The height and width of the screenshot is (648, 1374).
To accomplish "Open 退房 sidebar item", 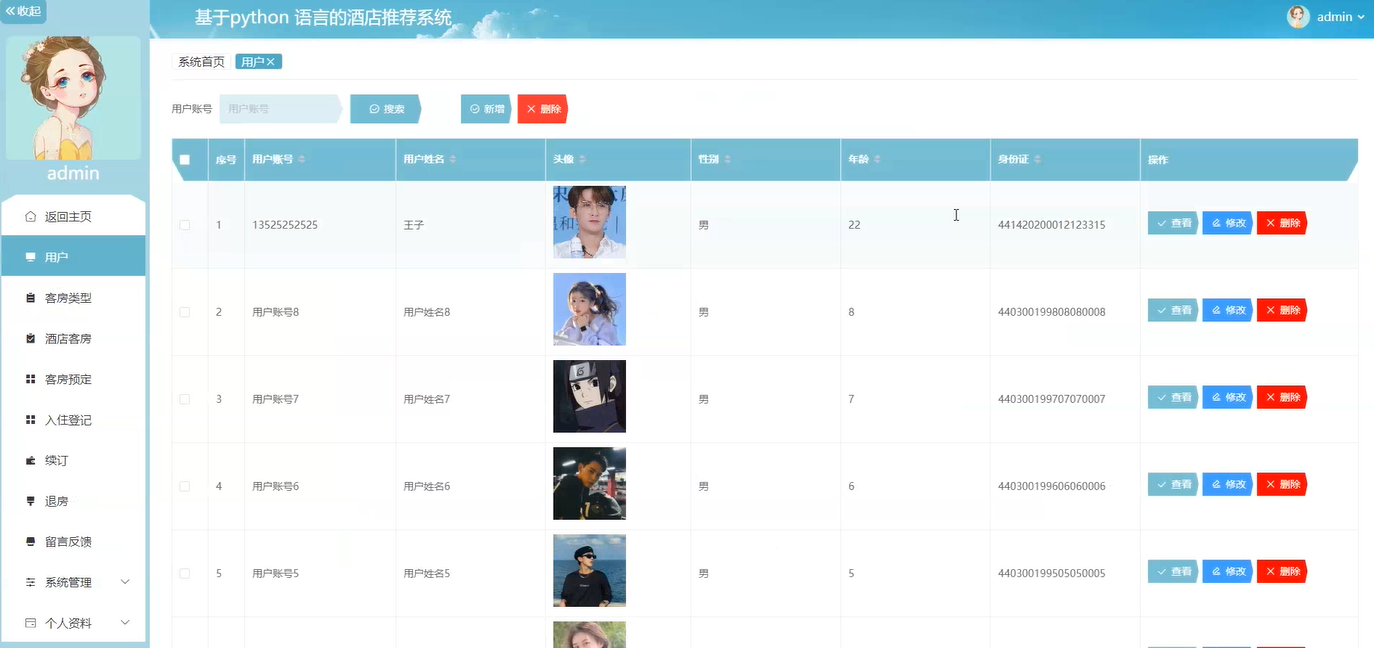I will point(73,501).
